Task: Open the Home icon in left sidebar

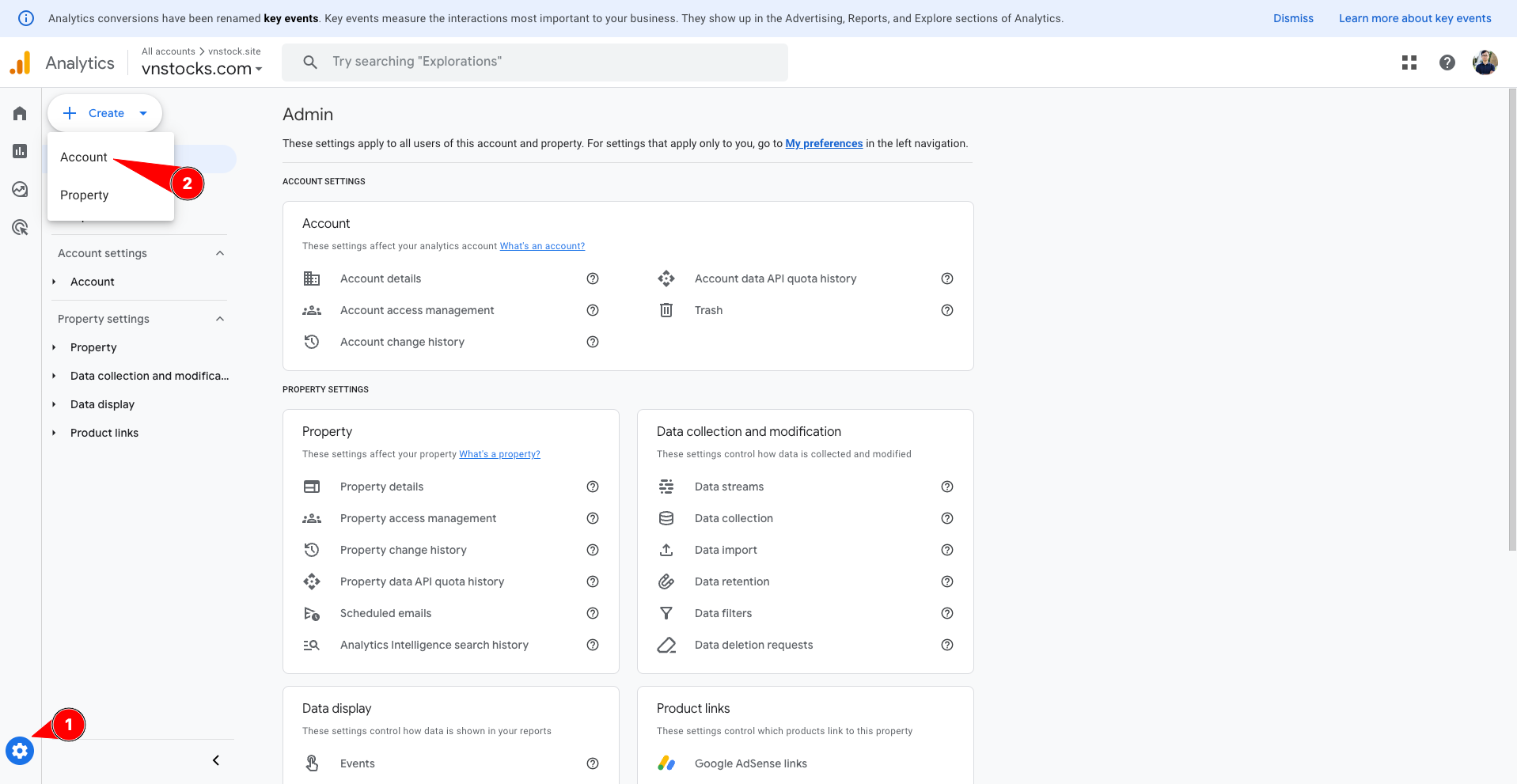Action: [20, 113]
